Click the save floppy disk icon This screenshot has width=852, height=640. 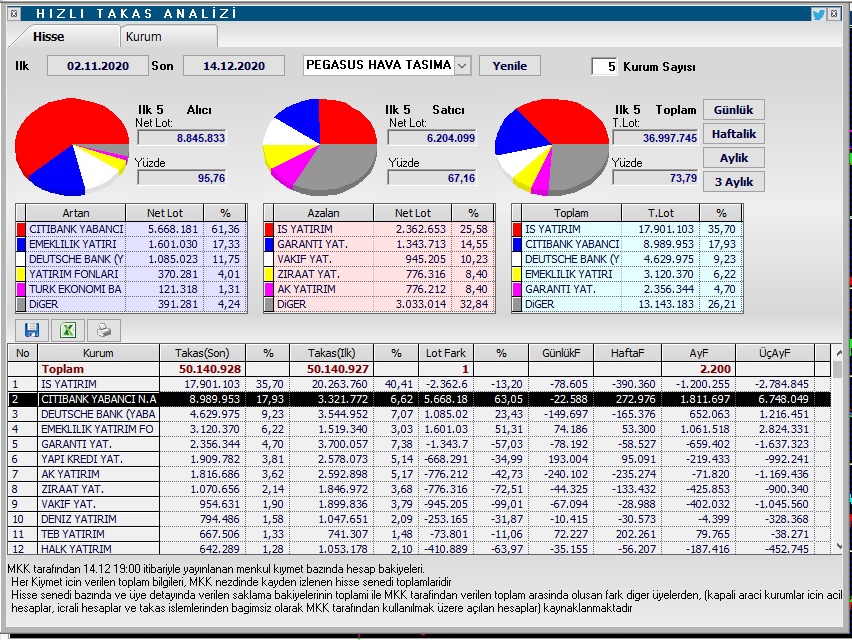[x=32, y=330]
